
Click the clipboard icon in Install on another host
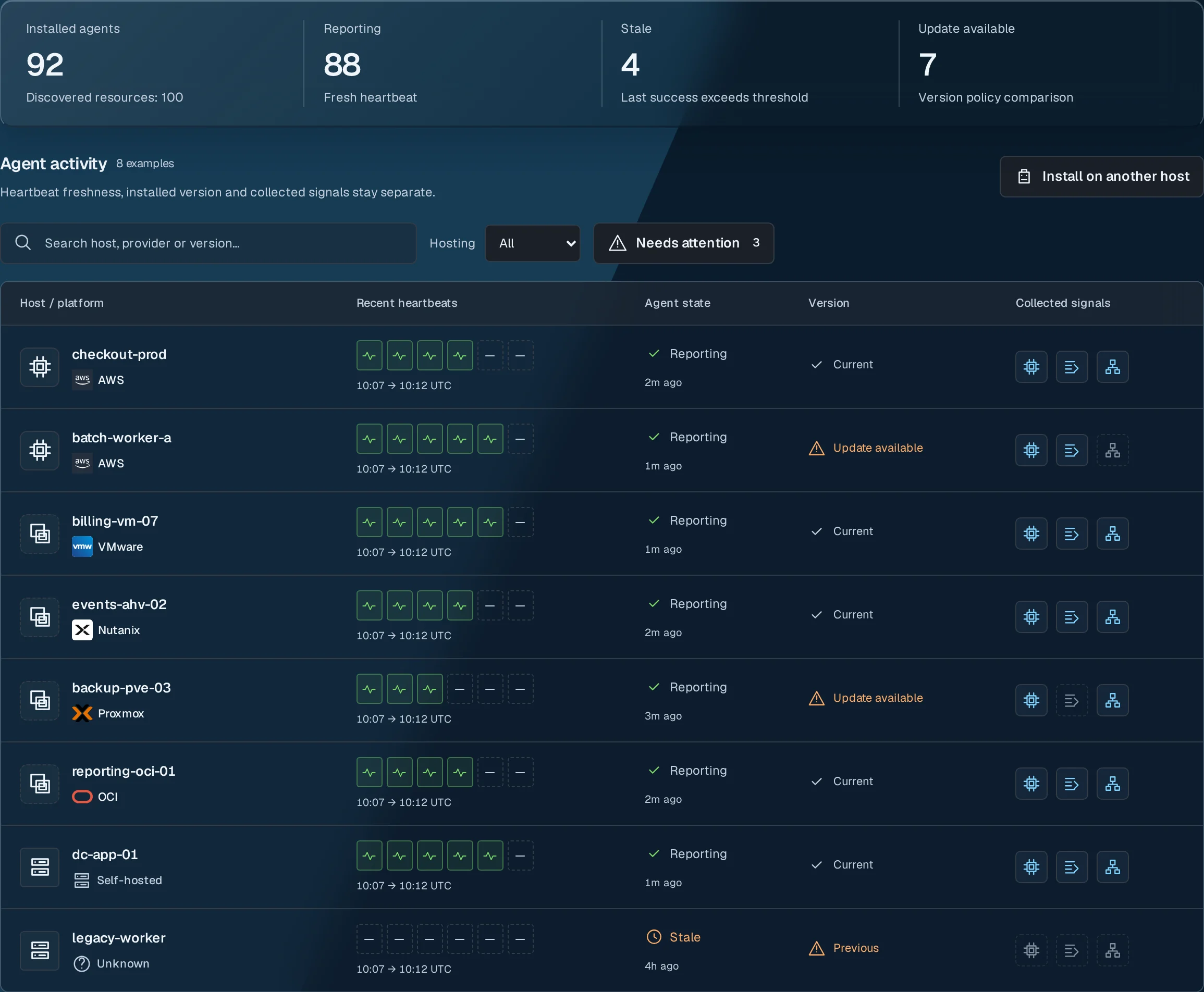pyautogui.click(x=1024, y=177)
